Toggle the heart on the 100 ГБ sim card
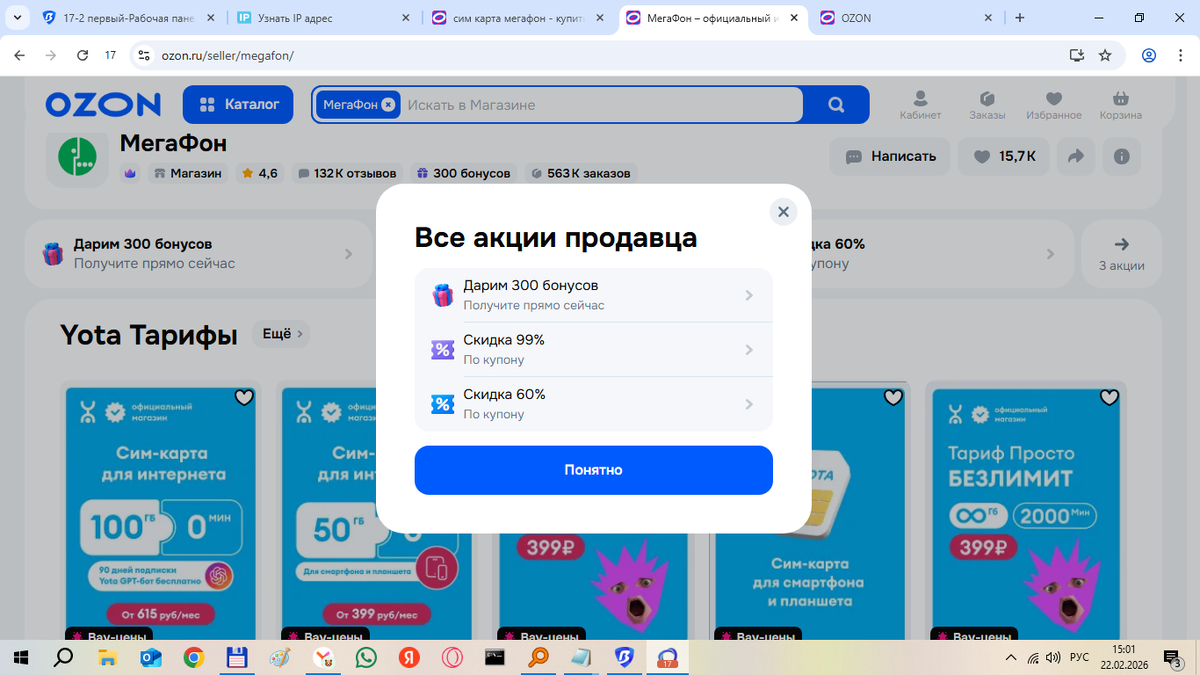 [244, 397]
